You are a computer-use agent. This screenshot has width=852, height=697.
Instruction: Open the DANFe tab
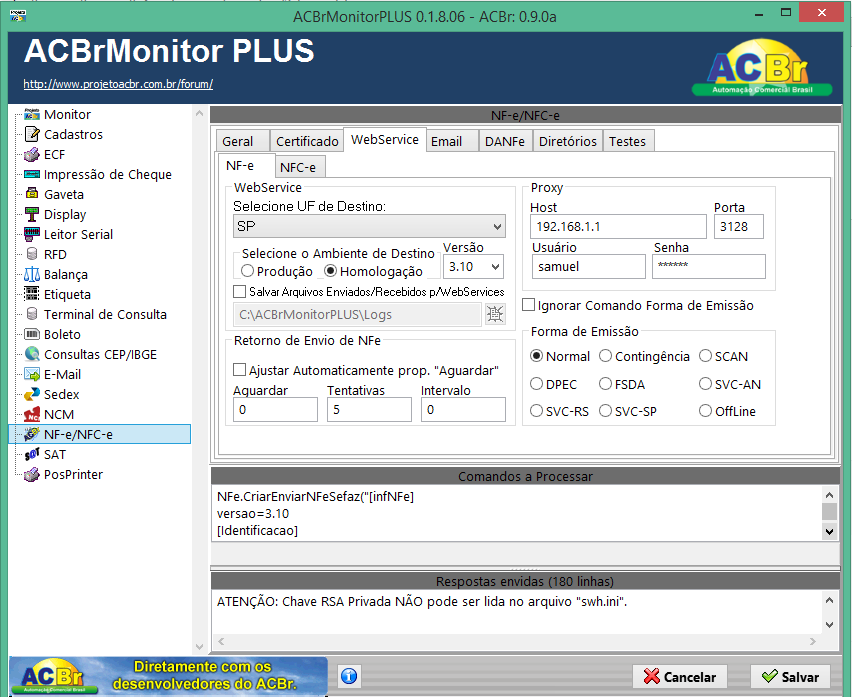point(505,141)
